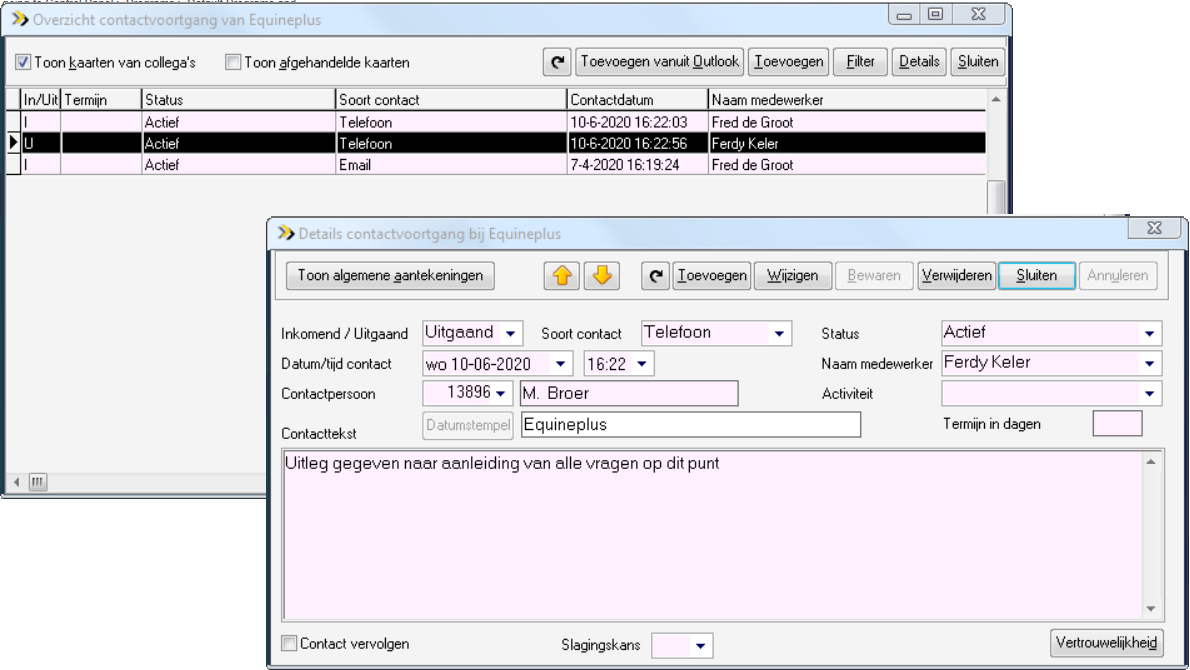Click the horizontal scrollbar thumb in overview
Viewport: 1190px width, 670px height.
tap(37, 483)
